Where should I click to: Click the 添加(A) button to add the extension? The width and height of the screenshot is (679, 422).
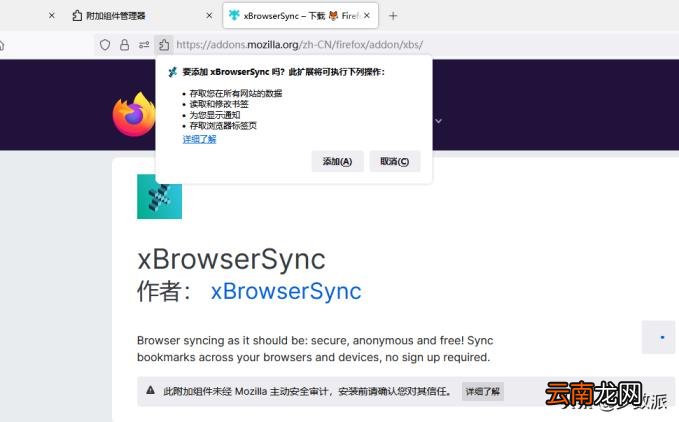click(x=337, y=161)
